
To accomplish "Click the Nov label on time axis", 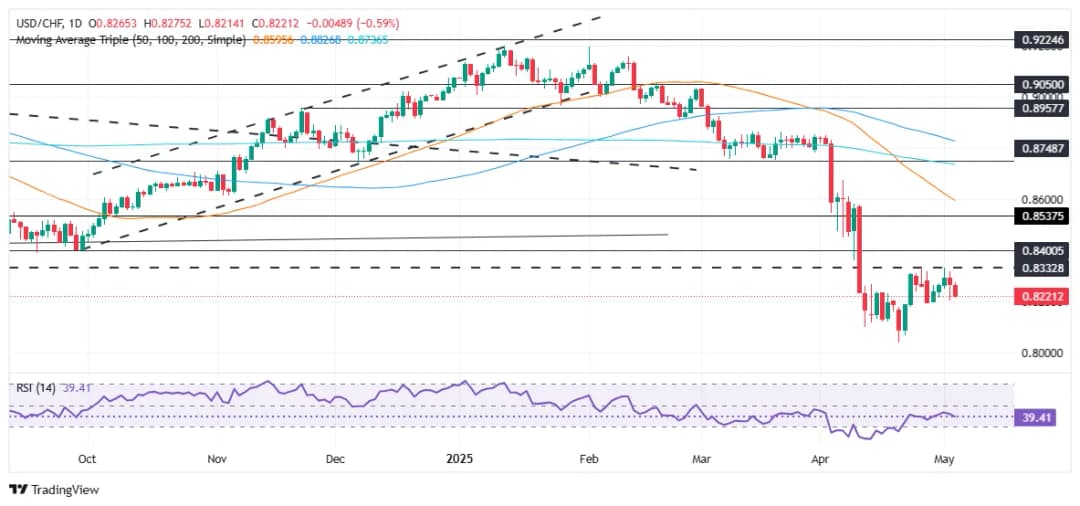I will point(217,459).
